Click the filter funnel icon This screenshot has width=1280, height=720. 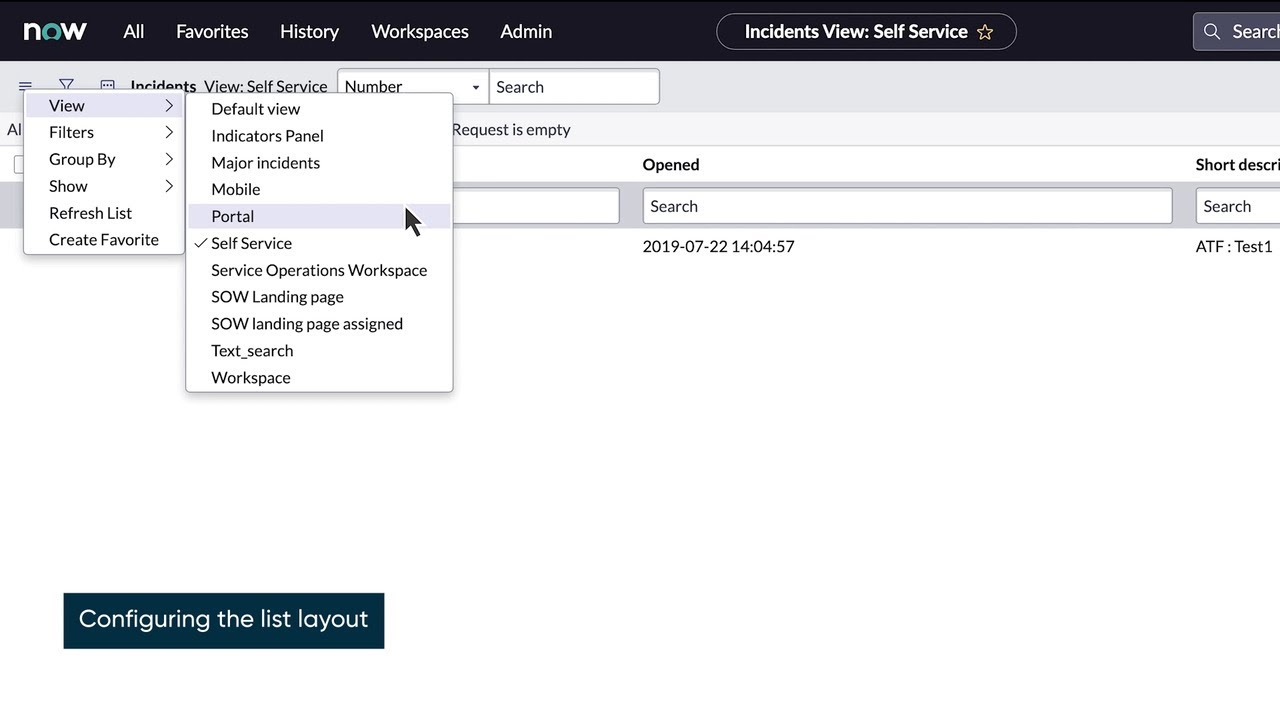click(66, 85)
